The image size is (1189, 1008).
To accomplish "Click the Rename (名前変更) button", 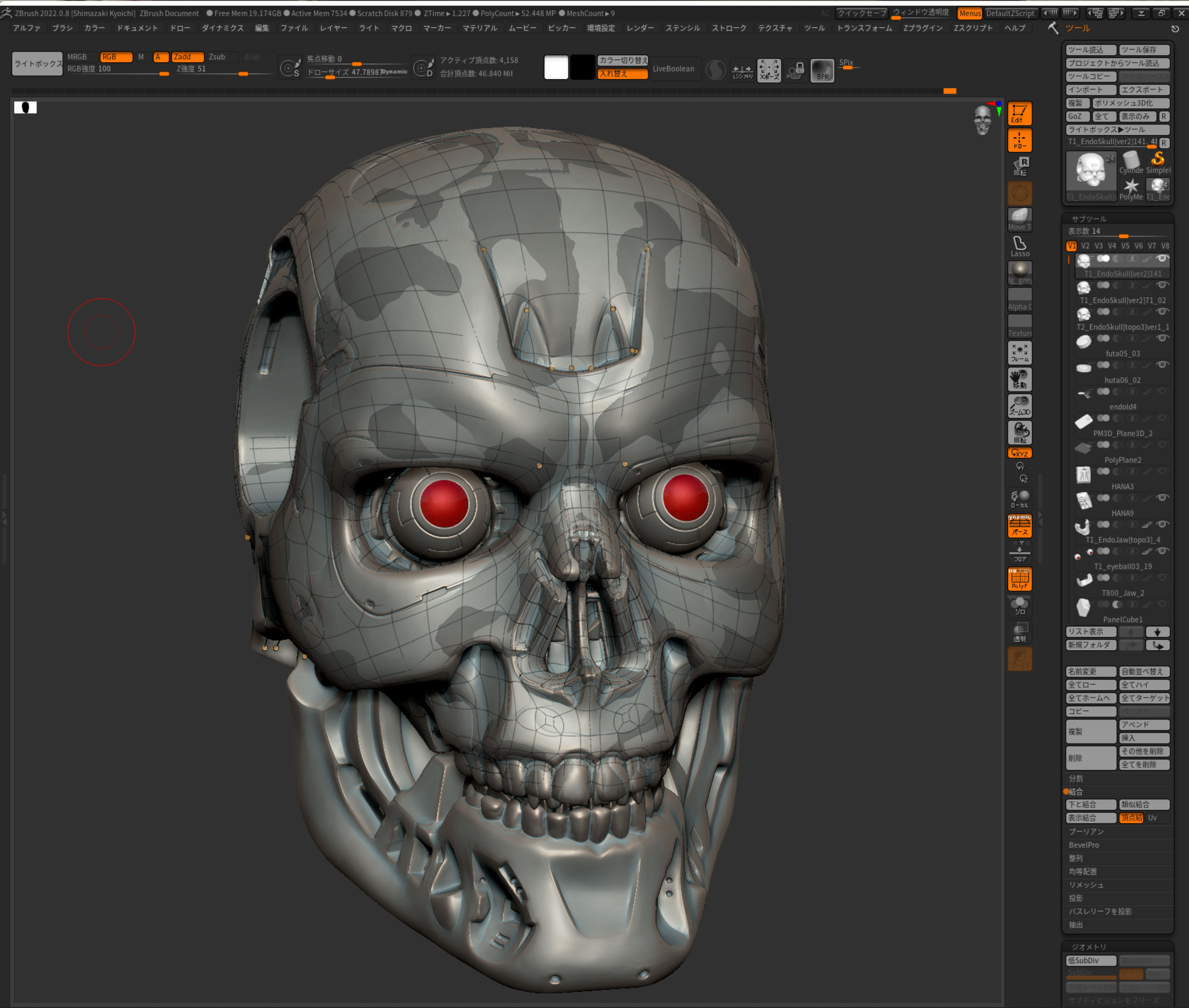I will click(1091, 672).
